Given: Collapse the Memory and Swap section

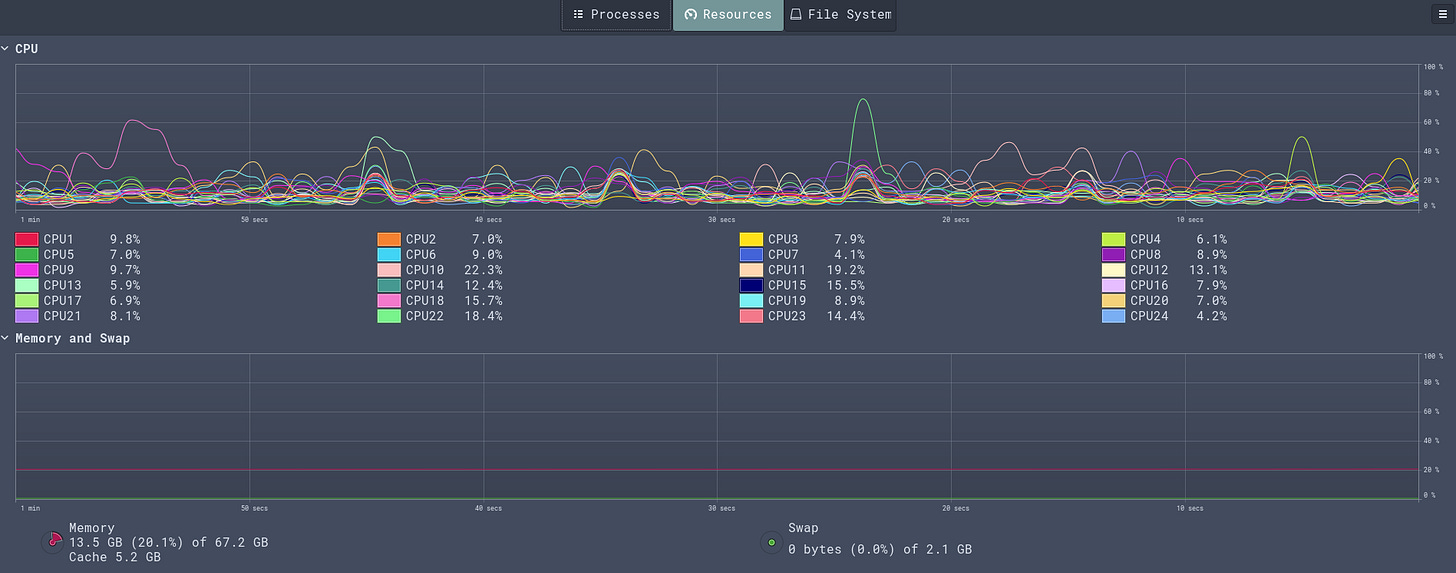Looking at the screenshot, I should [5, 338].
